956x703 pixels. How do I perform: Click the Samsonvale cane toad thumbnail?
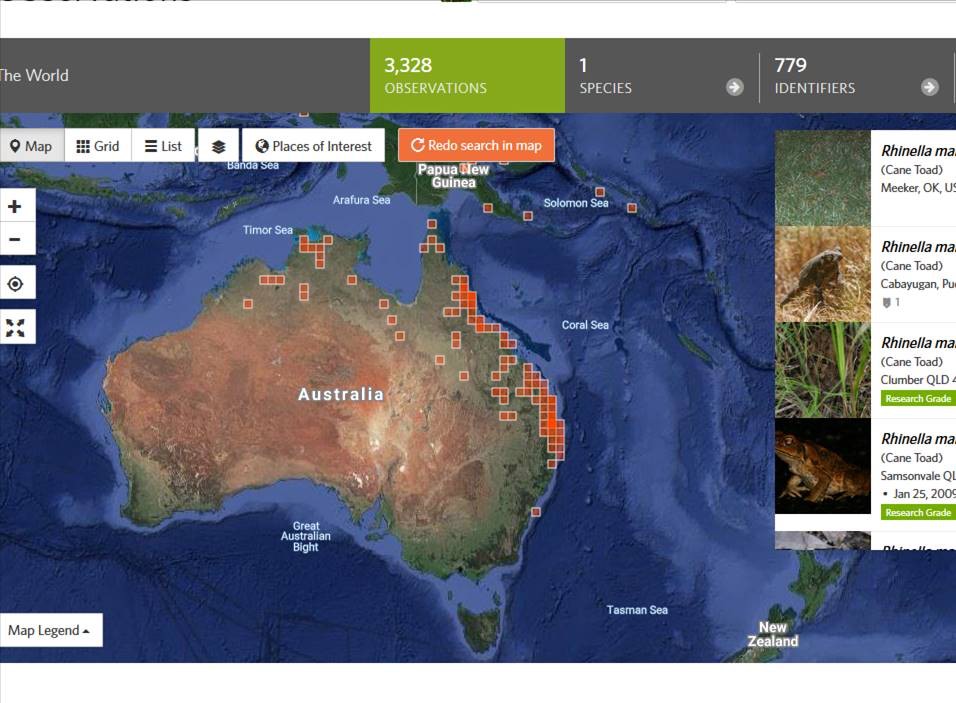(x=823, y=467)
